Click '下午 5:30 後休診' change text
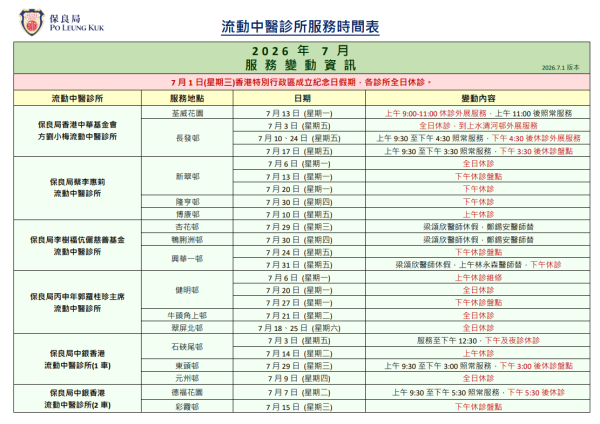 click(x=536, y=392)
